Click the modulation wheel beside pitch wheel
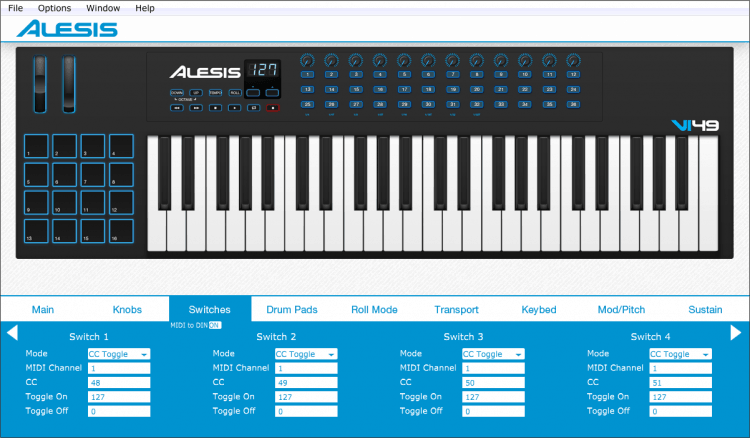 69,84
